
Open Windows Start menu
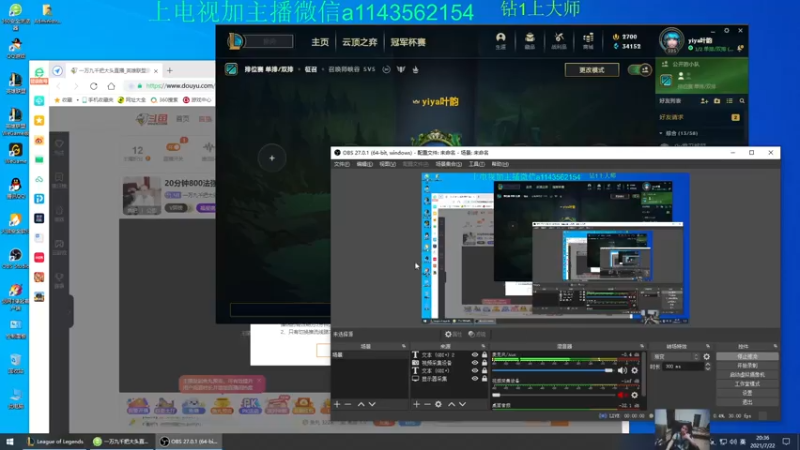click(9, 442)
